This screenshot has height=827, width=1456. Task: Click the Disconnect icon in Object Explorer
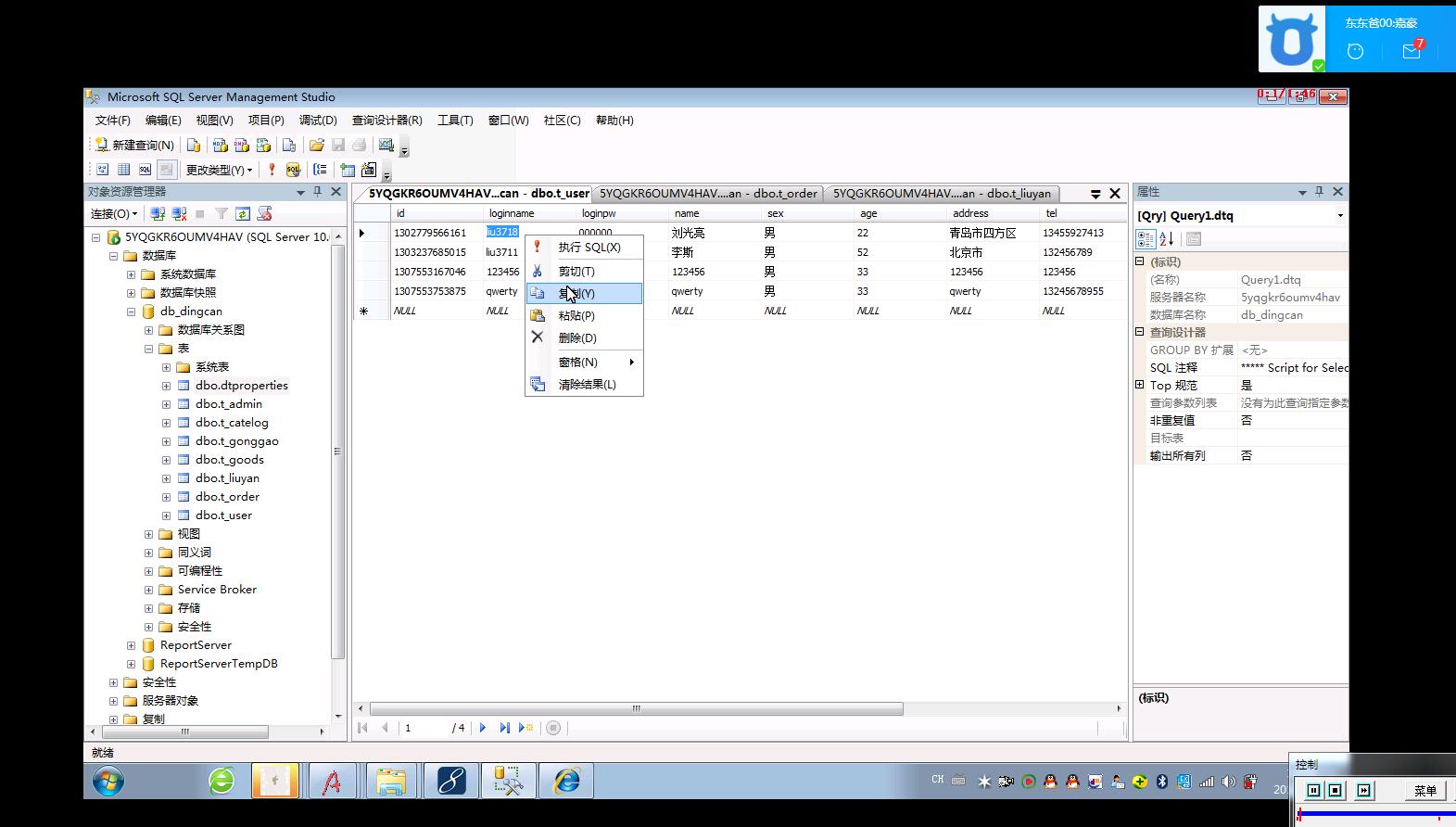pyautogui.click(x=179, y=213)
